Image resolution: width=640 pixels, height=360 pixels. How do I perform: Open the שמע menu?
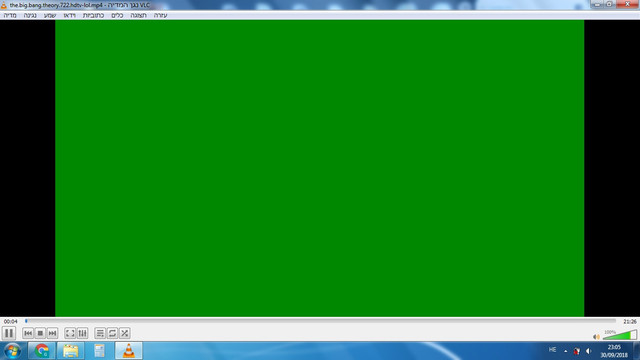50,16
